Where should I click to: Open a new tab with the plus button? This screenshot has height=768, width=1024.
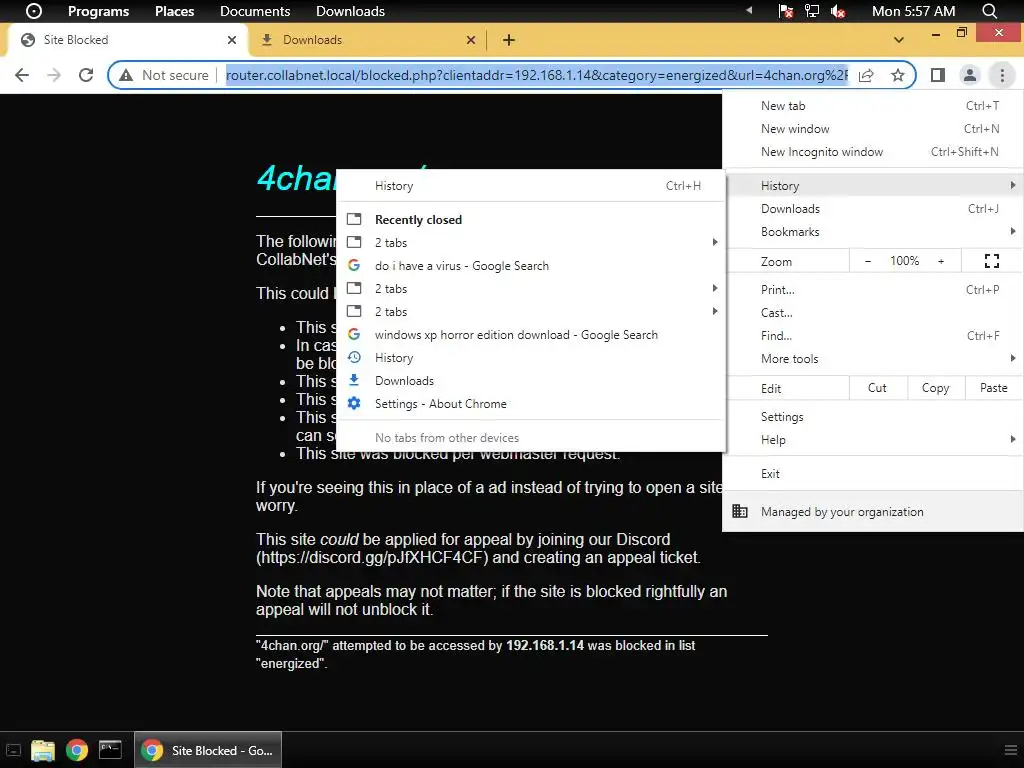click(509, 40)
